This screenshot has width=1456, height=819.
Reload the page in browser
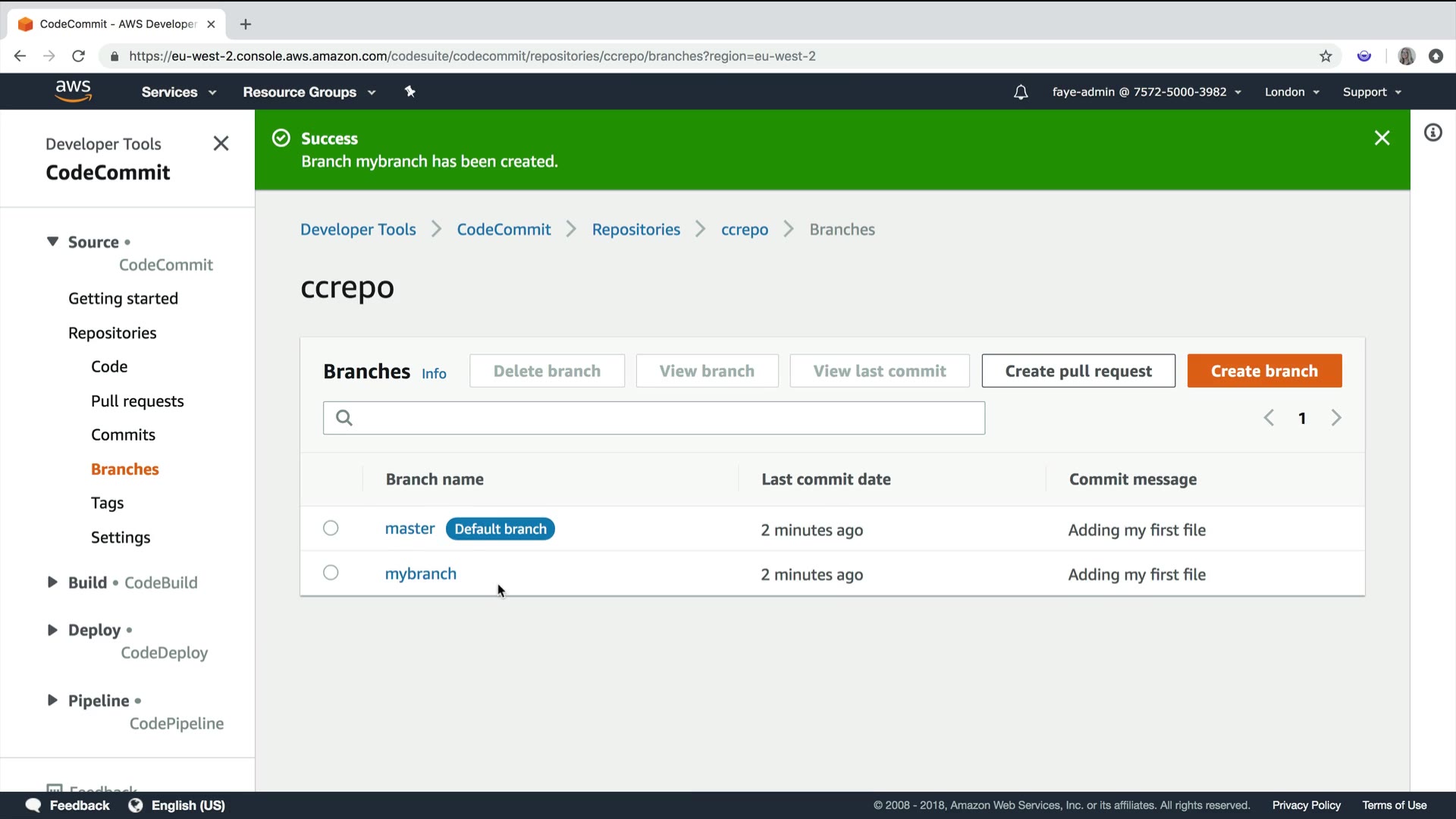[x=78, y=56]
